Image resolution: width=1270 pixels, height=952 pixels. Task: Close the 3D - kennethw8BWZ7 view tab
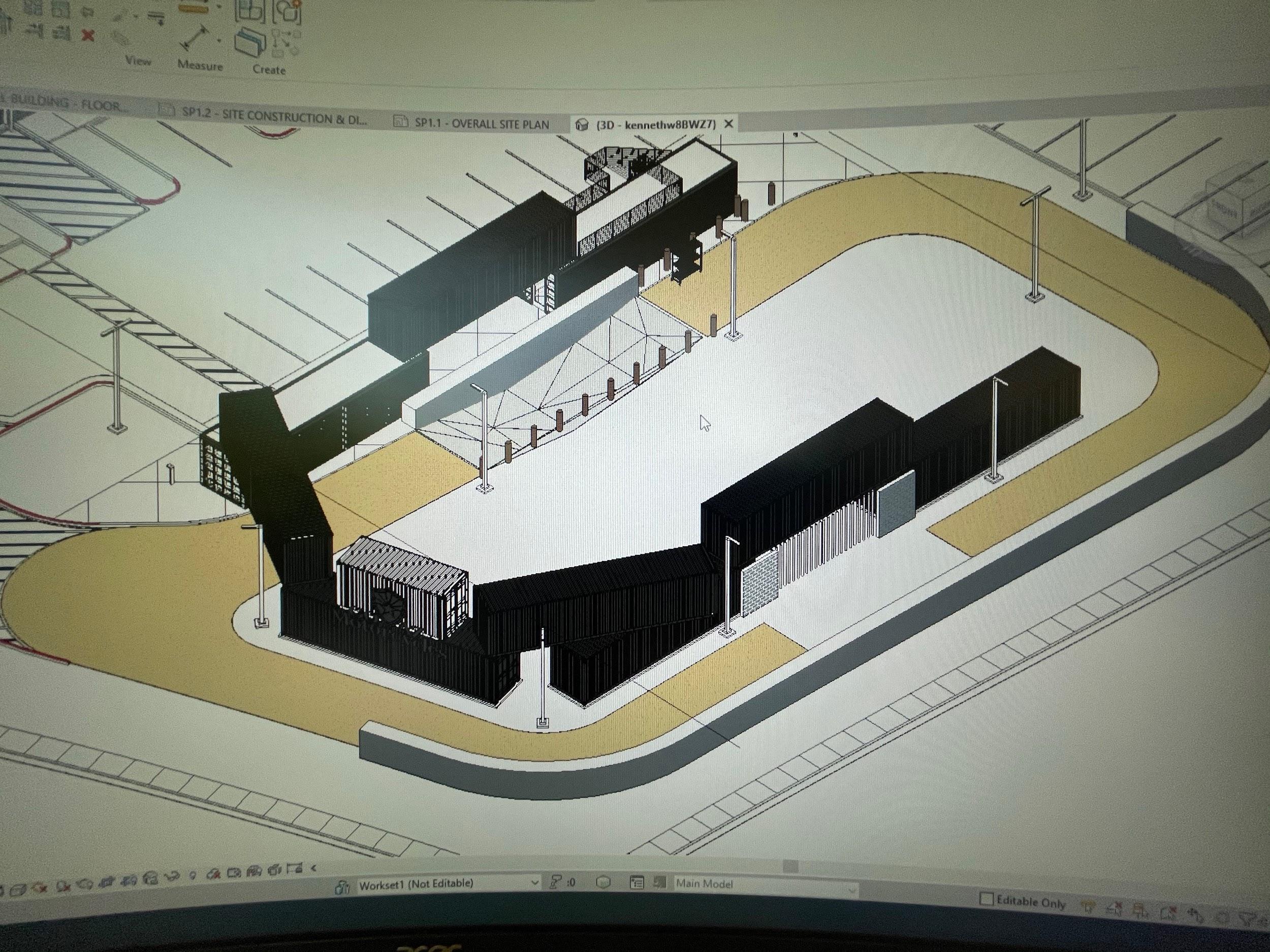click(728, 123)
